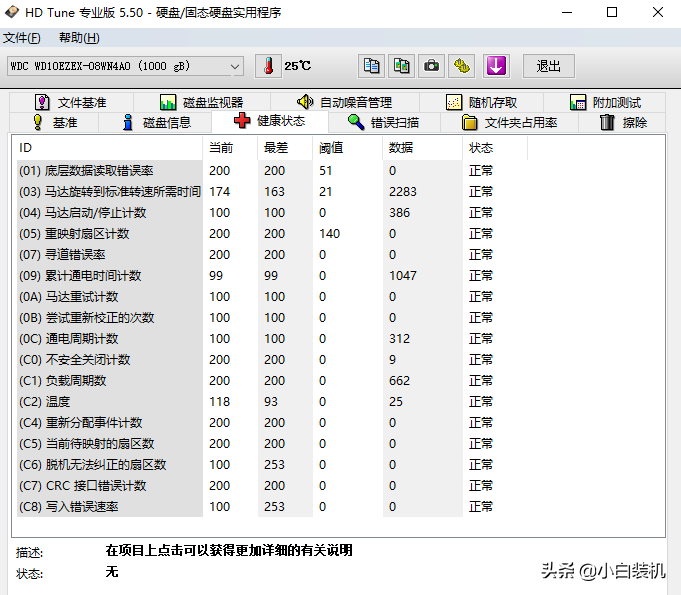This screenshot has height=595, width=681.
Task: Select the 健康状态 tab
Action: tap(270, 121)
